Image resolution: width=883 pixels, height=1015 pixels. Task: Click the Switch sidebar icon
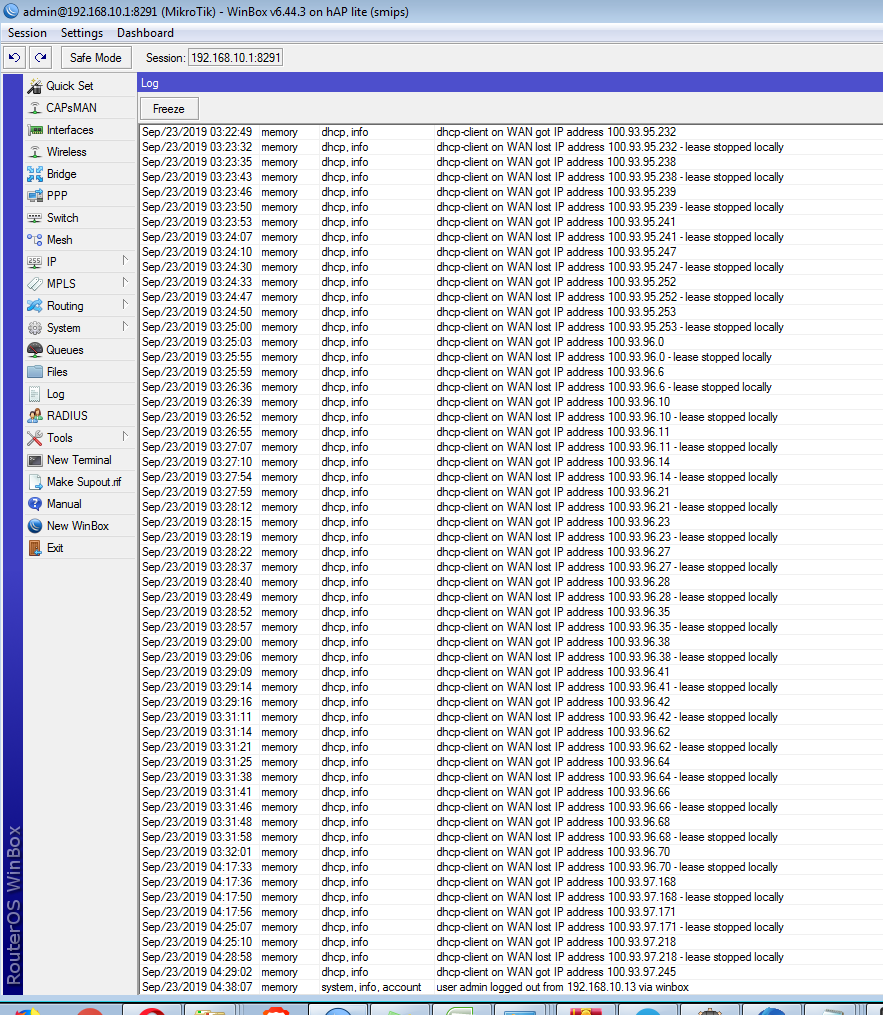click(x=35, y=218)
